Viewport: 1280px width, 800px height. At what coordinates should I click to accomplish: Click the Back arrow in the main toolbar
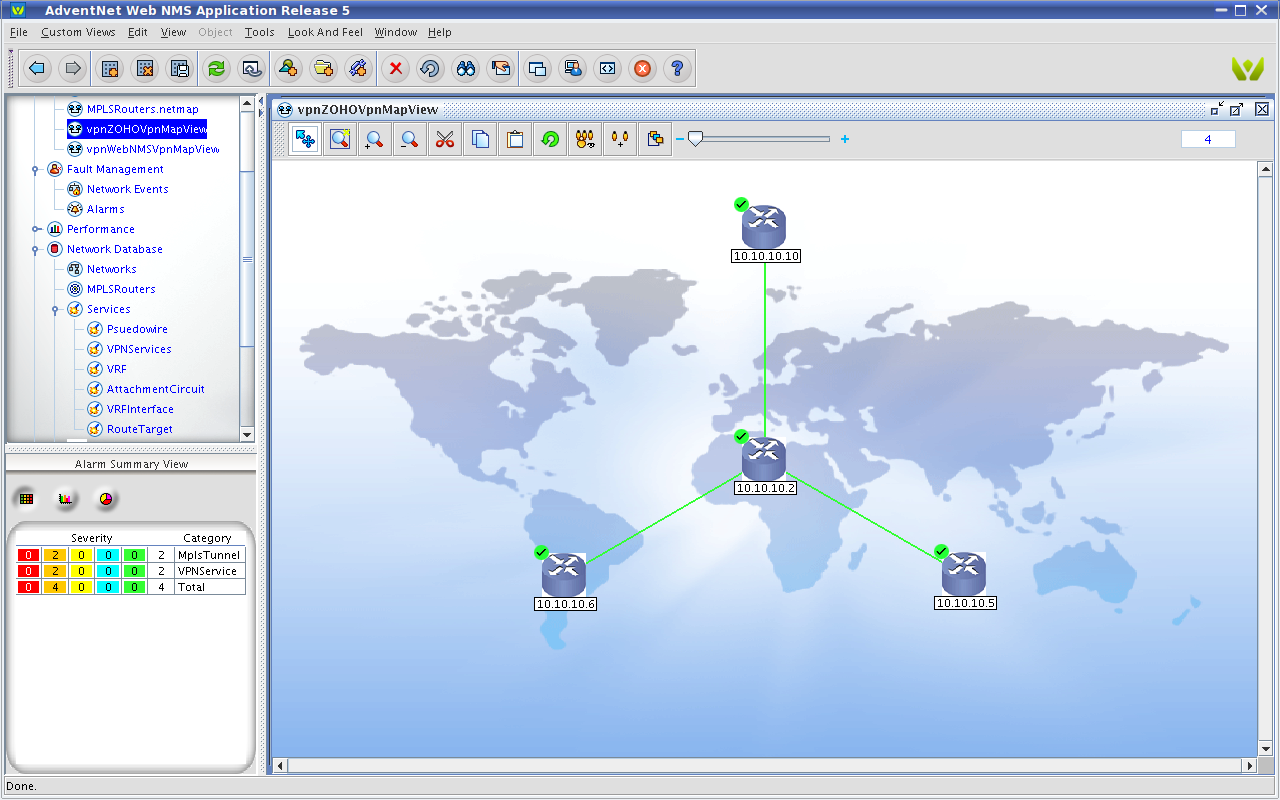coord(38,69)
